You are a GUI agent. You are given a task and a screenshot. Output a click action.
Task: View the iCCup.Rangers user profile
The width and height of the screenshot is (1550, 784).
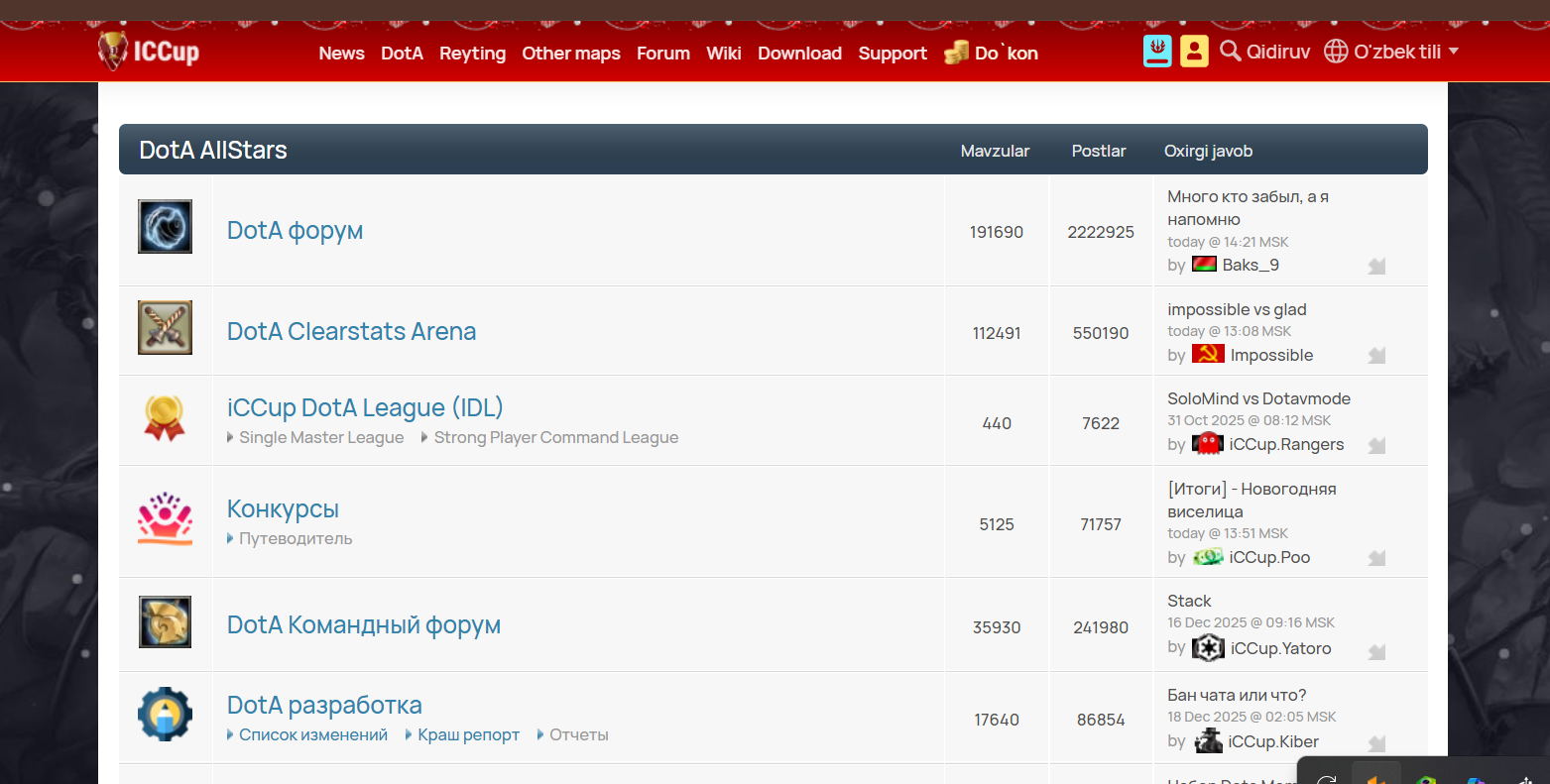tap(1286, 444)
